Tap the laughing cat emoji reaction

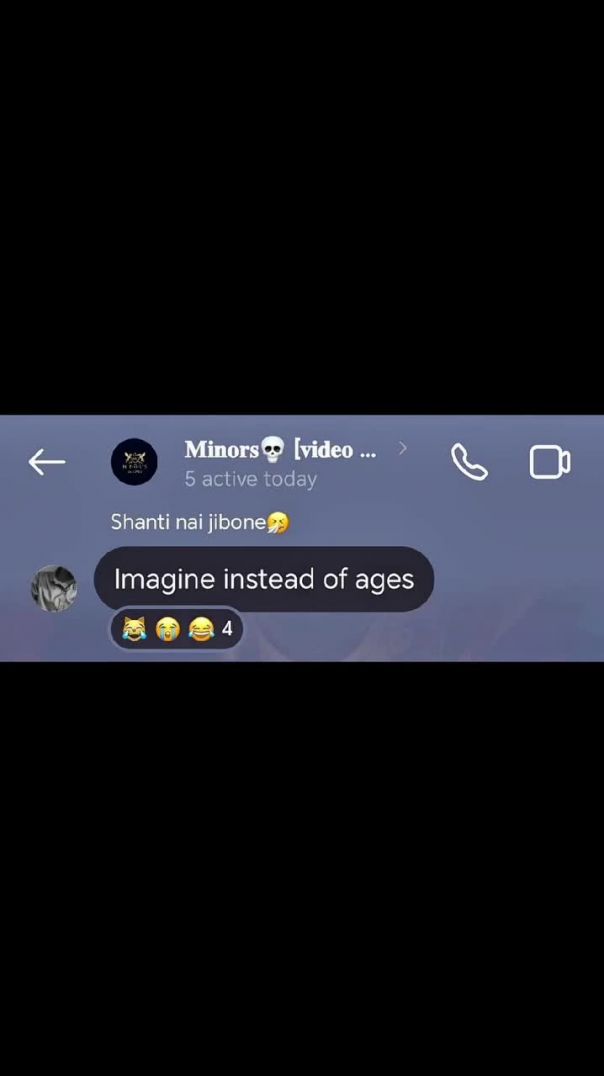135,629
